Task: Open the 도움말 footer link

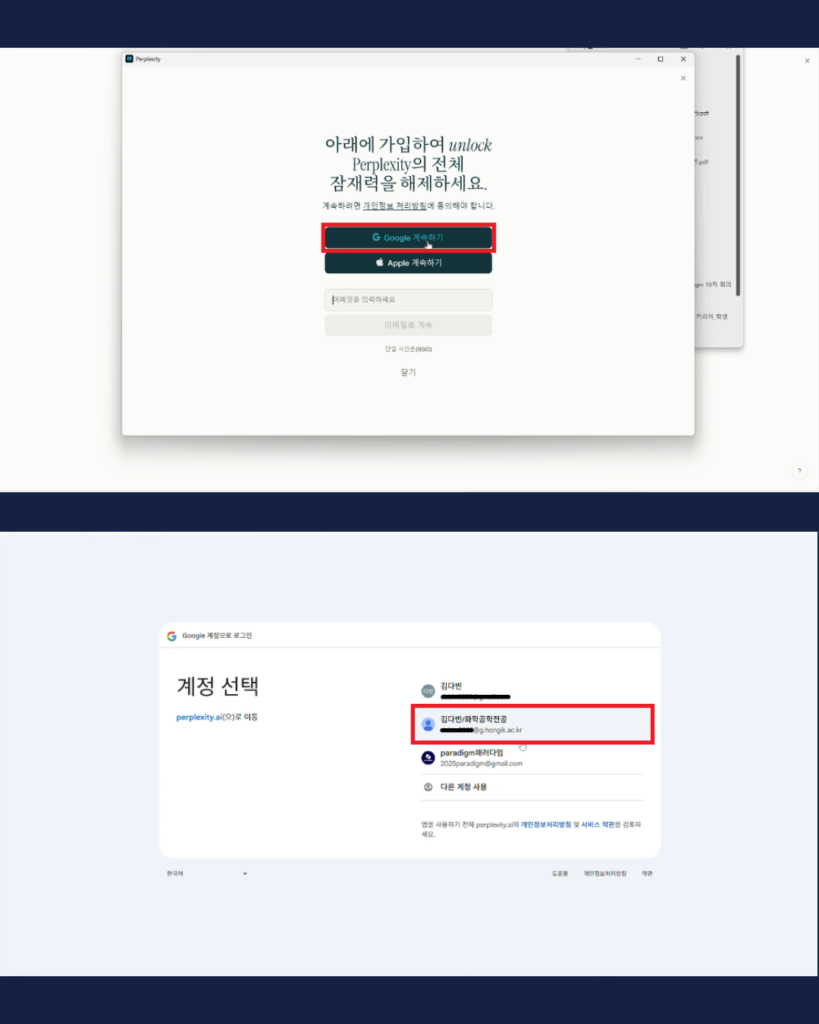Action: click(560, 874)
